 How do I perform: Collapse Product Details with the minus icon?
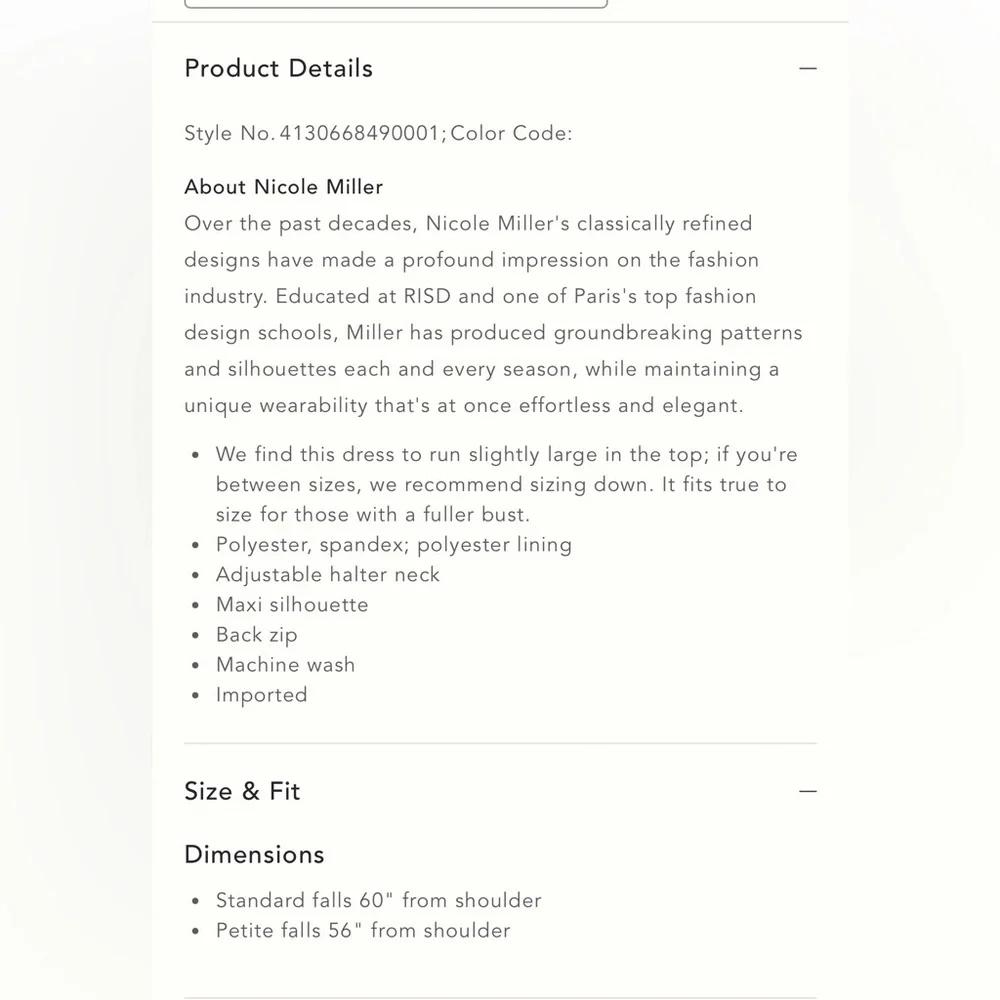(808, 69)
